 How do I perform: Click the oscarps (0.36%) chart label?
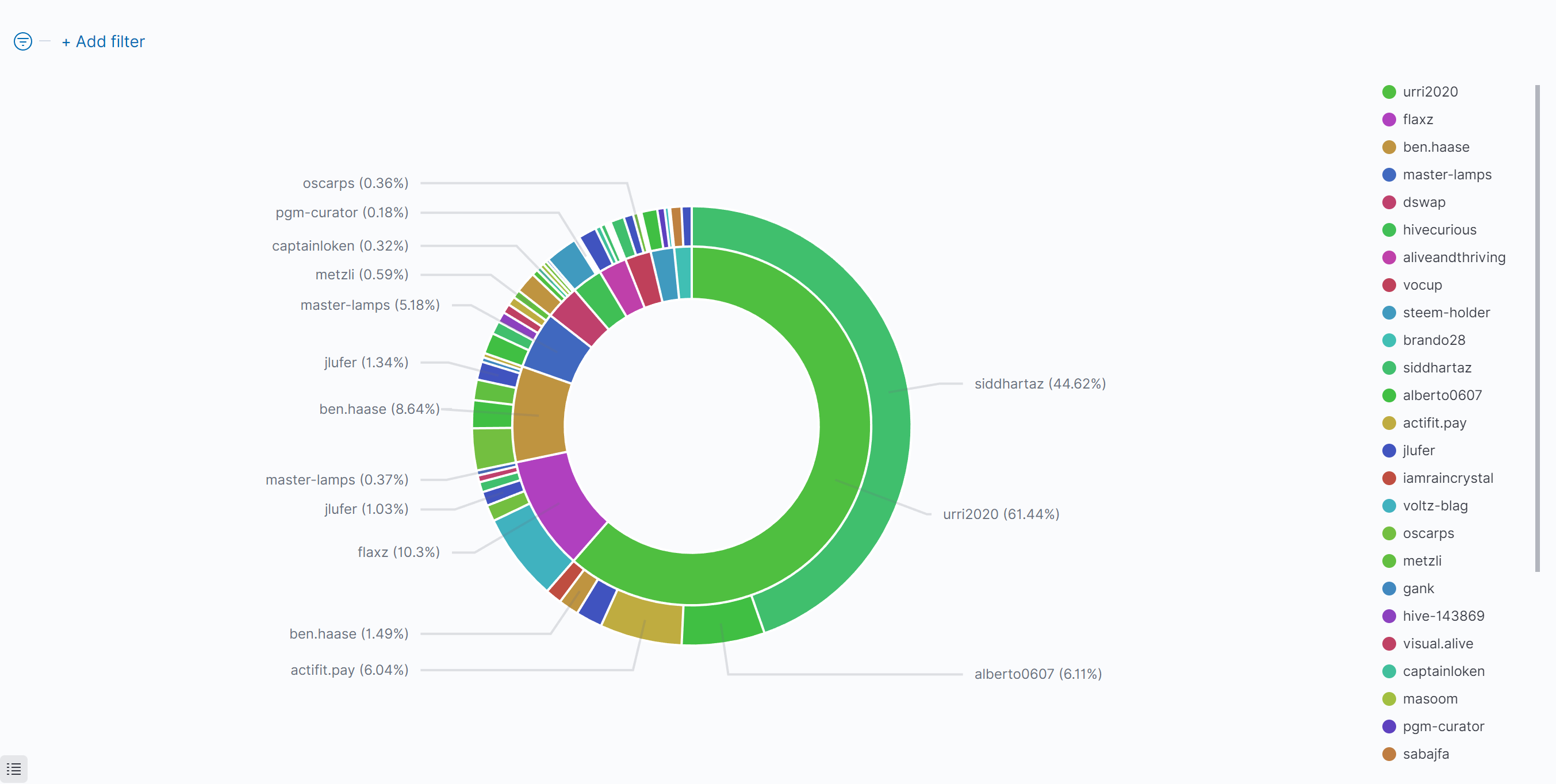(x=355, y=183)
